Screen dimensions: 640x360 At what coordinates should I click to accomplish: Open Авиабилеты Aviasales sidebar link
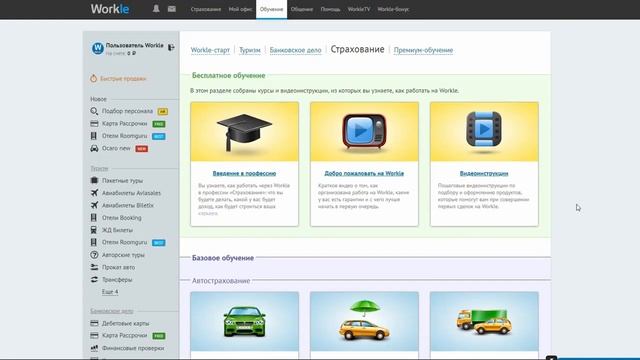coord(131,193)
